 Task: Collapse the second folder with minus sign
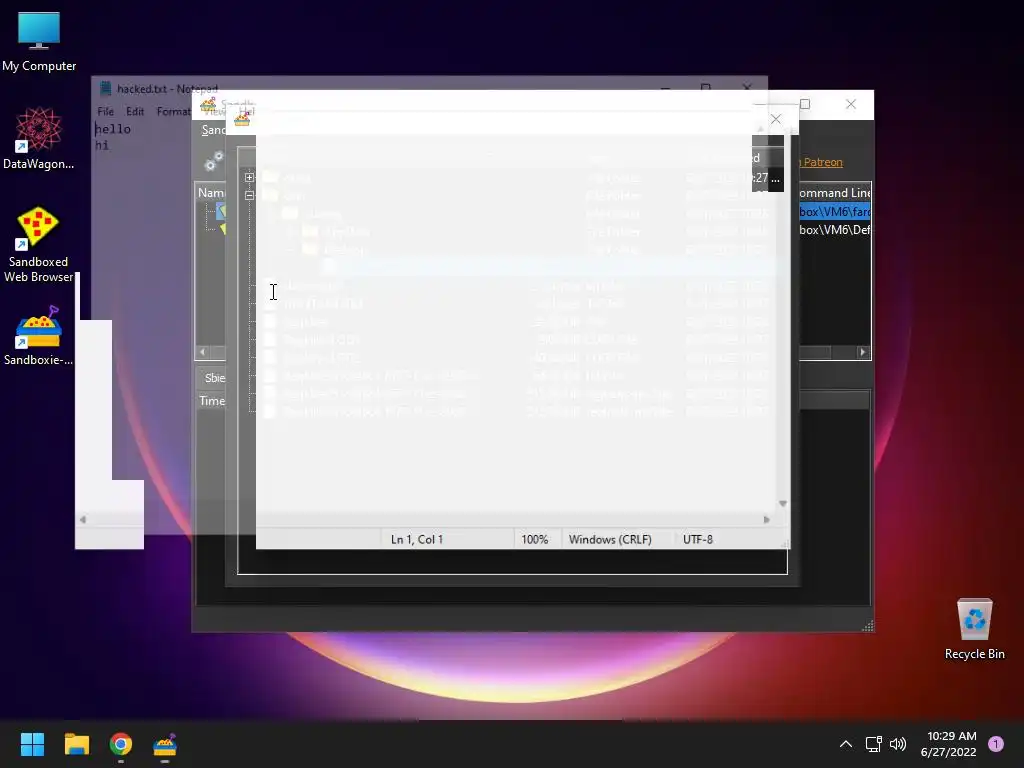(249, 195)
